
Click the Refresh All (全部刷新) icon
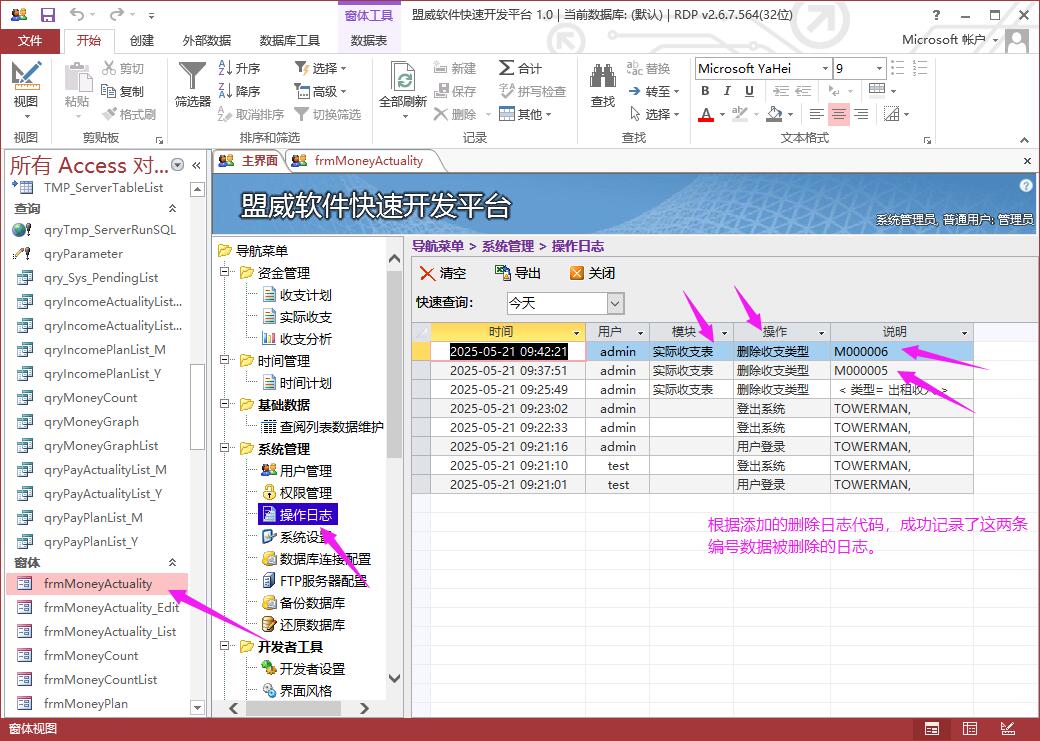pos(403,78)
